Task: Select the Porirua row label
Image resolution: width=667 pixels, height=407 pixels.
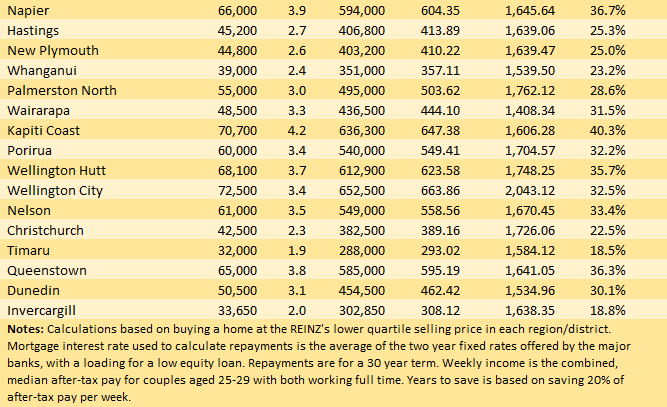Action: click(29, 151)
